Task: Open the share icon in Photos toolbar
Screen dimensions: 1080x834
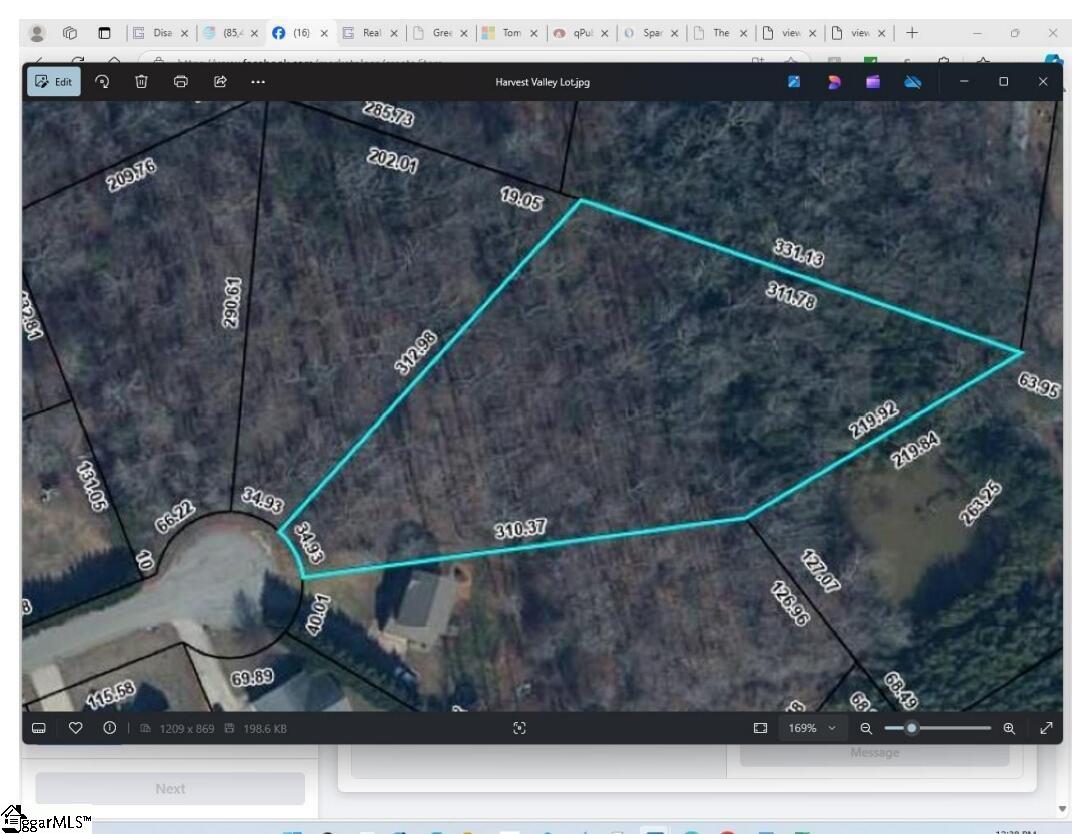Action: 220,81
